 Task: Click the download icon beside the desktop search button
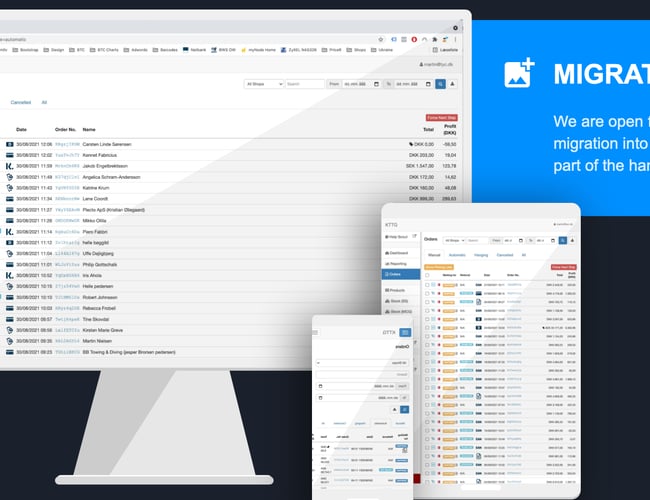coord(451,84)
